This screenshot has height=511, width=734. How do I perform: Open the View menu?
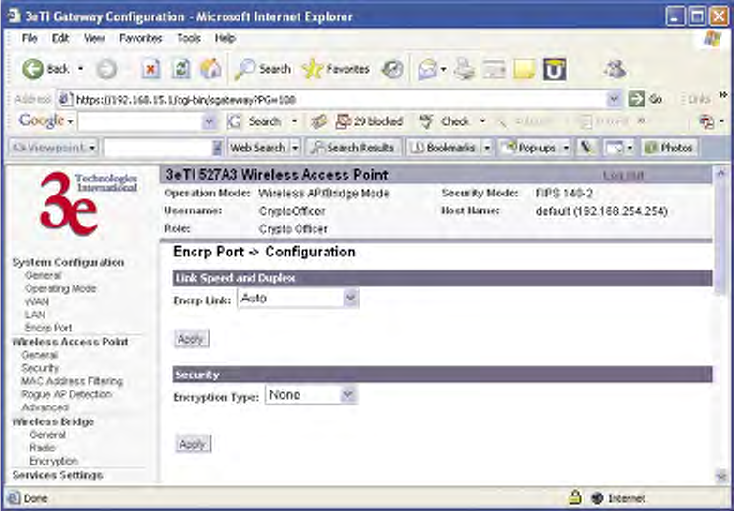94,38
